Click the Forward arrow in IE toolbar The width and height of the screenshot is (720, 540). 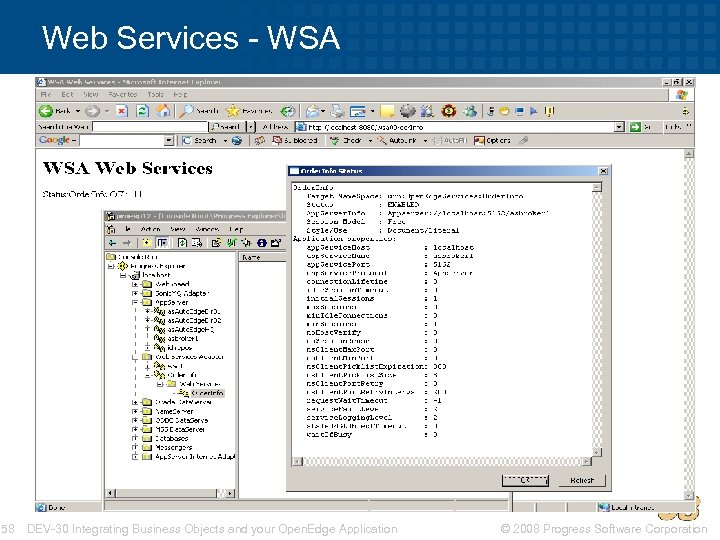[92, 111]
